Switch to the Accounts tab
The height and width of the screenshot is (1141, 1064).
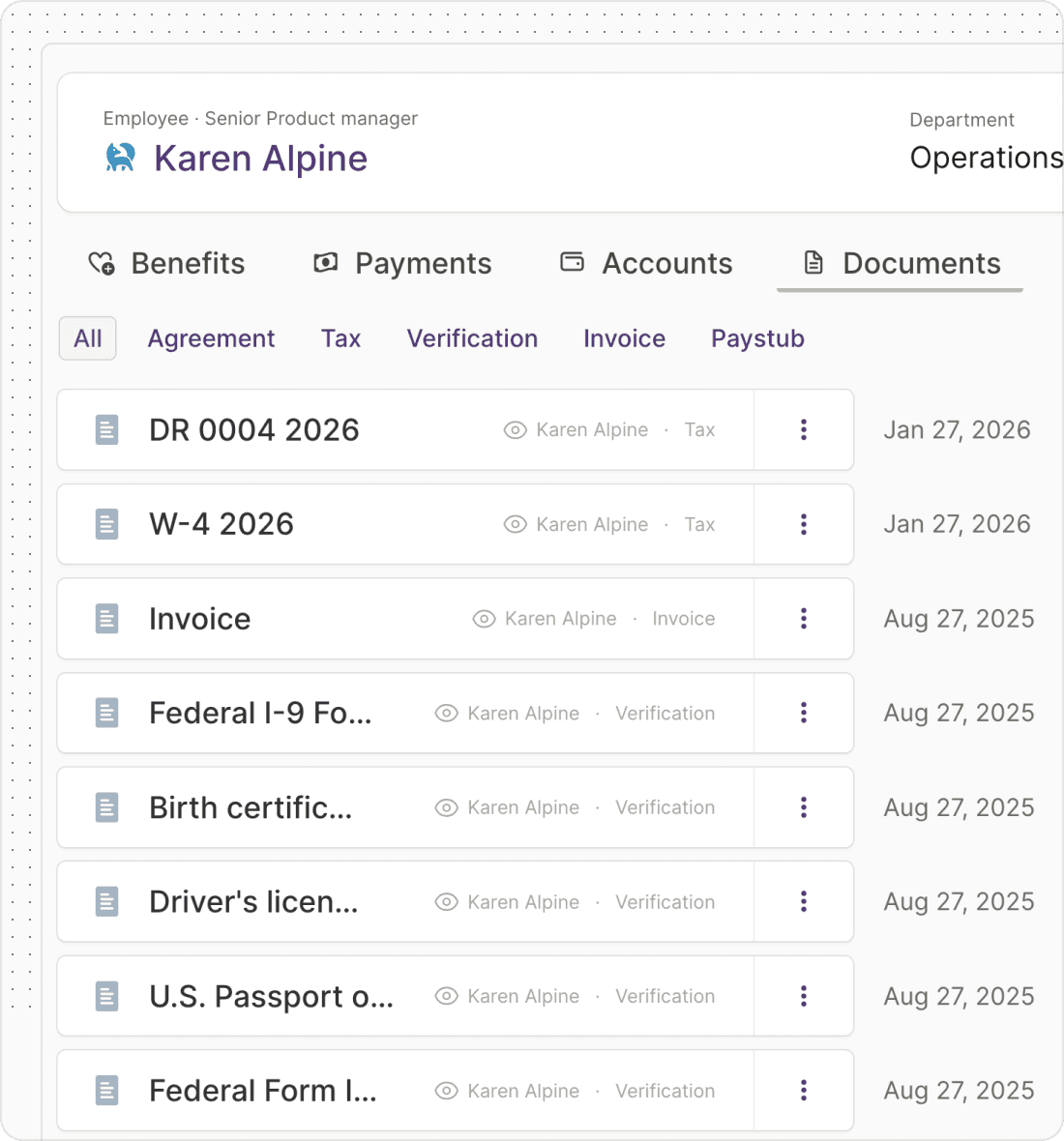646,263
